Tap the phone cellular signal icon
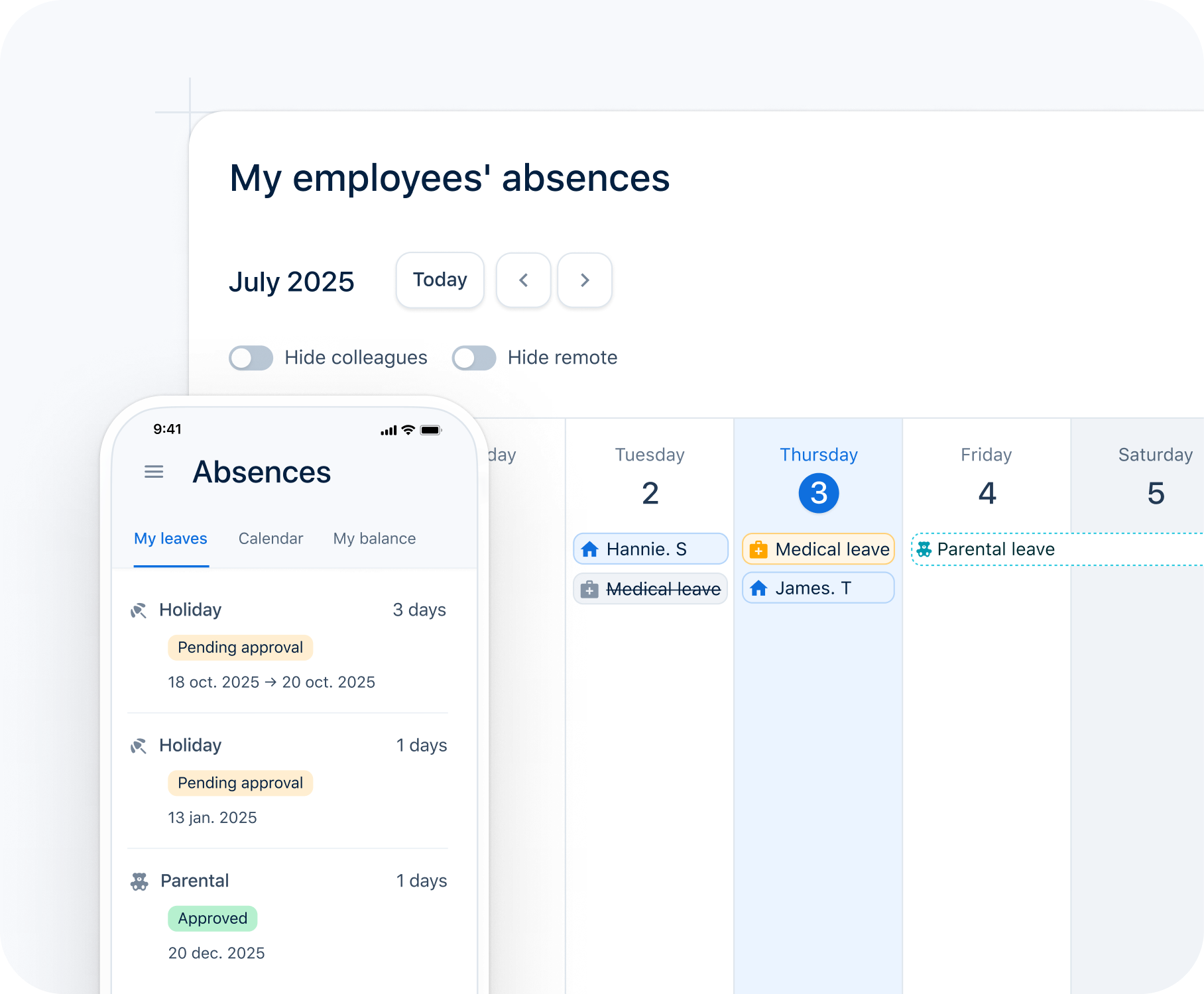 [389, 431]
